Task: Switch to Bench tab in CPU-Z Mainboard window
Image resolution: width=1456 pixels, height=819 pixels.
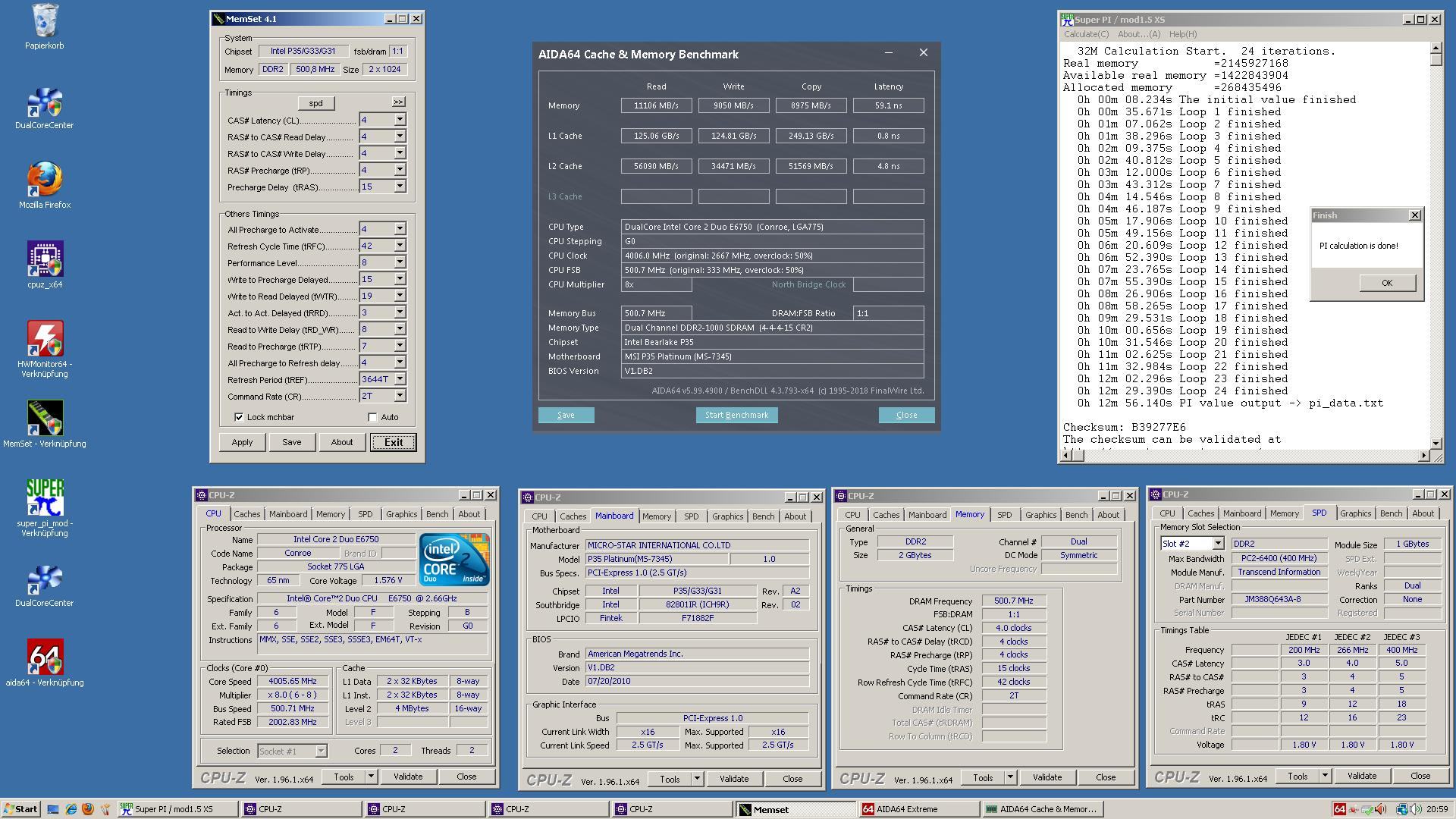Action: tap(763, 516)
